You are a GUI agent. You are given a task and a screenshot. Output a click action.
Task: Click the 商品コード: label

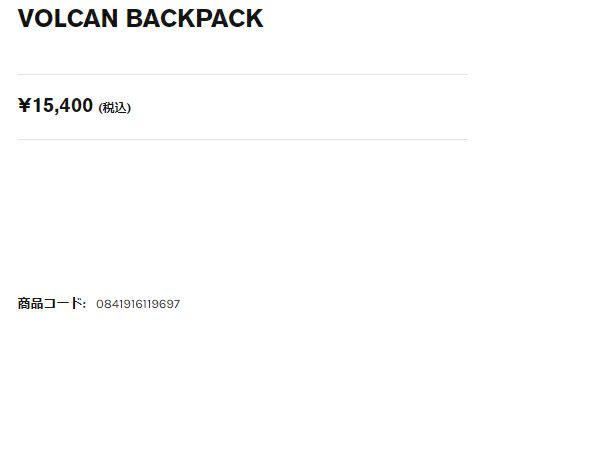pos(52,303)
